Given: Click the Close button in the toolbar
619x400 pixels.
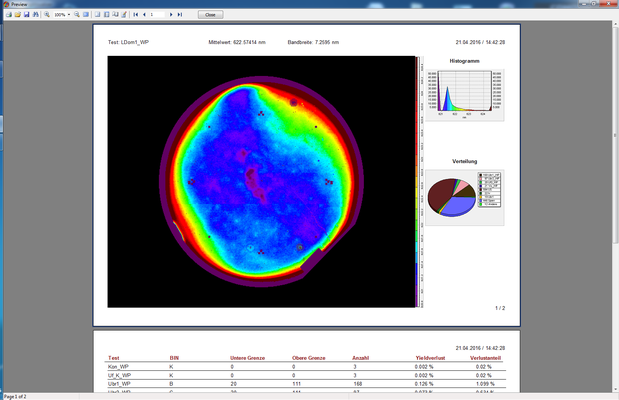Looking at the screenshot, I should pos(209,15).
